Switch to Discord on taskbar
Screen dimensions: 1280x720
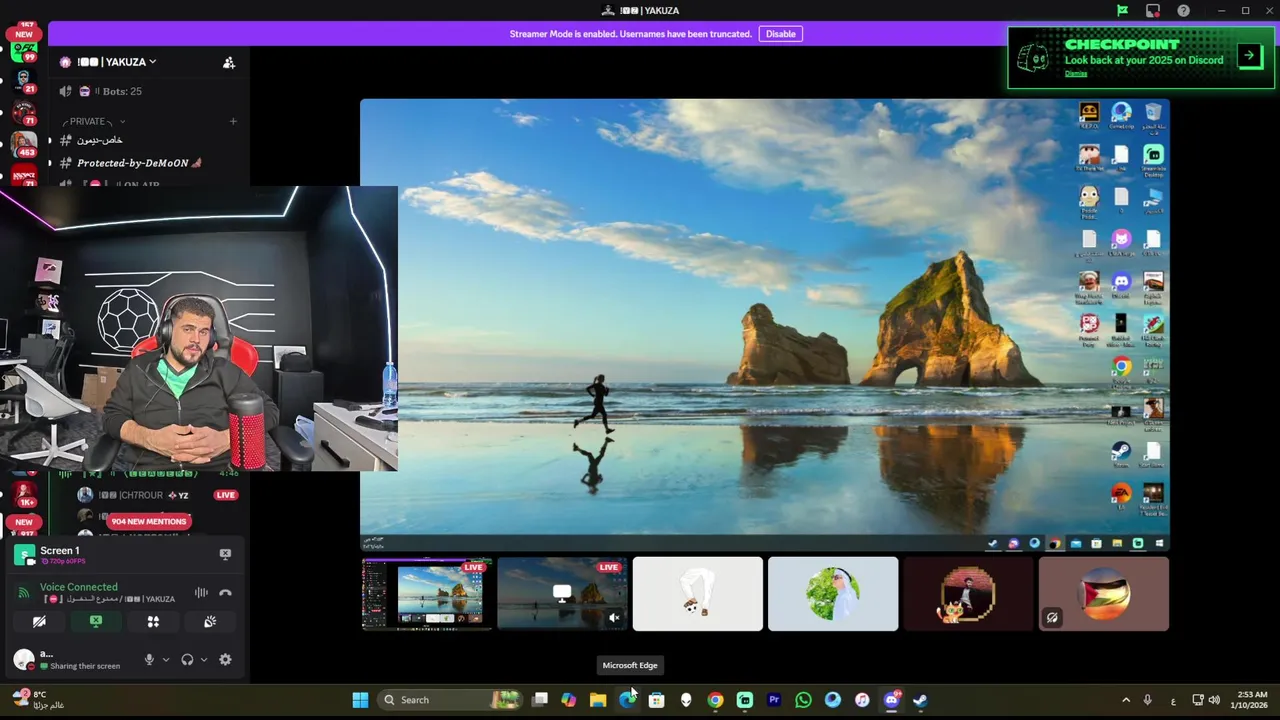[891, 700]
